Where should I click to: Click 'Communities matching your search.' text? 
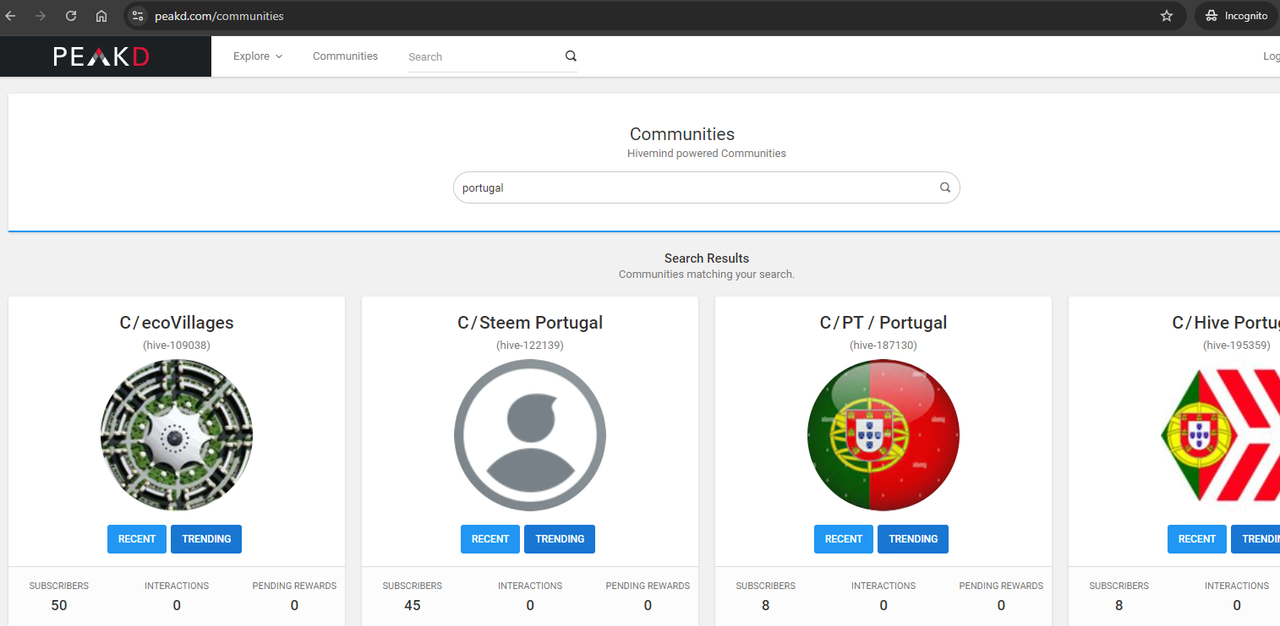point(706,274)
